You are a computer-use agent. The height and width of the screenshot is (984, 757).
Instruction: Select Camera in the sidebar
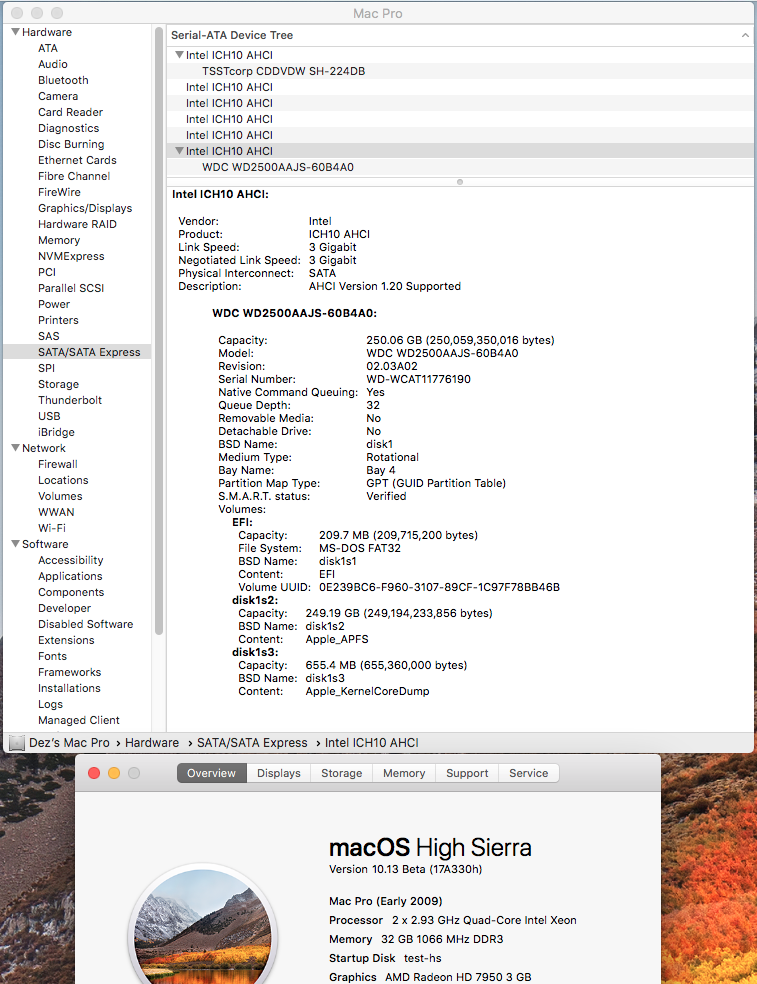(58, 96)
